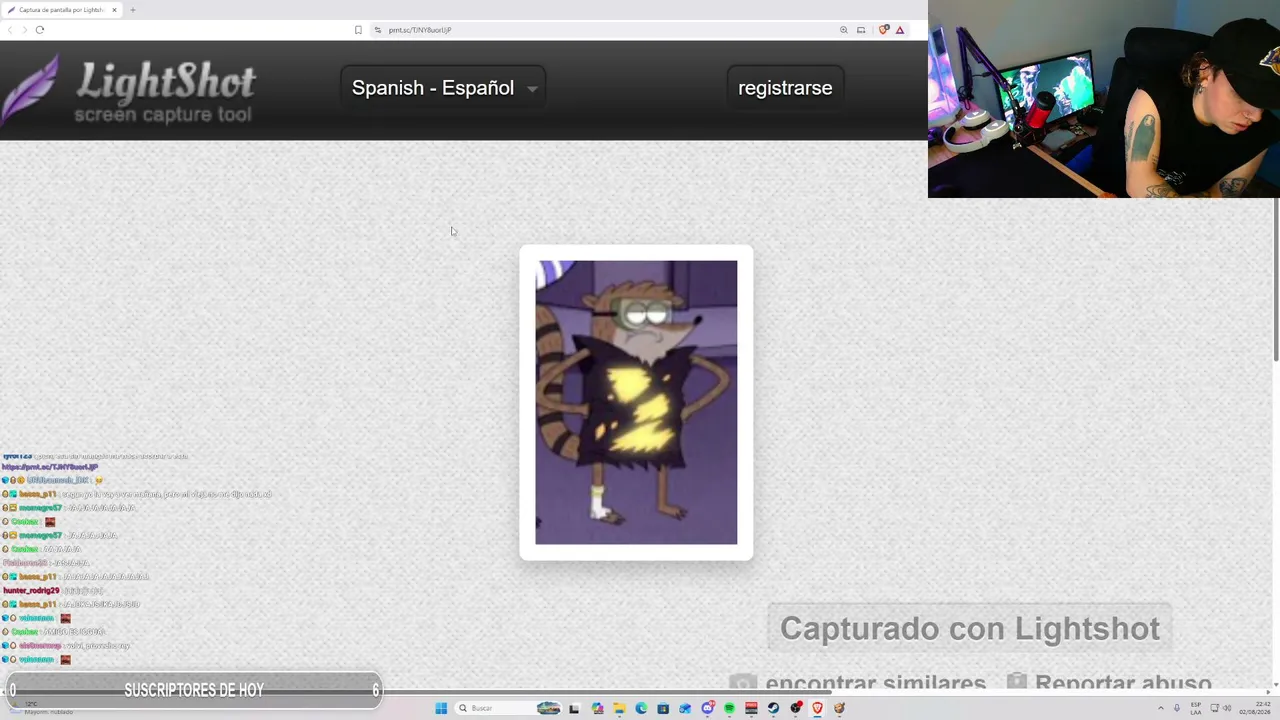1280x720 pixels.
Task: Reload the current page
Action: 40,30
